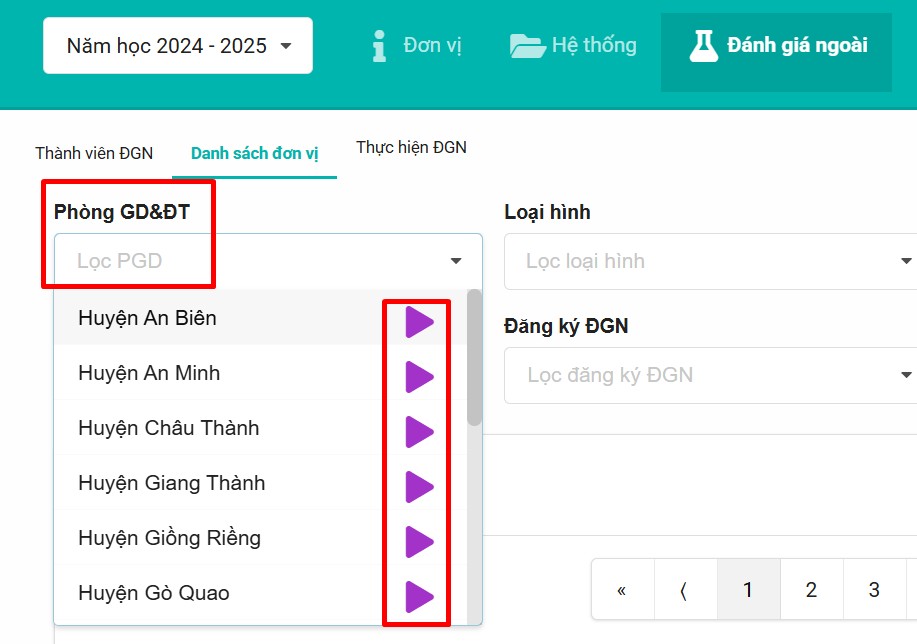Click the info icon beside Đơn vị
Image resolution: width=917 pixels, height=644 pixels.
pyautogui.click(x=378, y=46)
